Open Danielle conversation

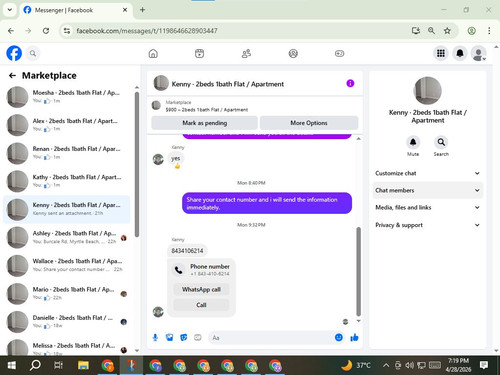coord(67,322)
